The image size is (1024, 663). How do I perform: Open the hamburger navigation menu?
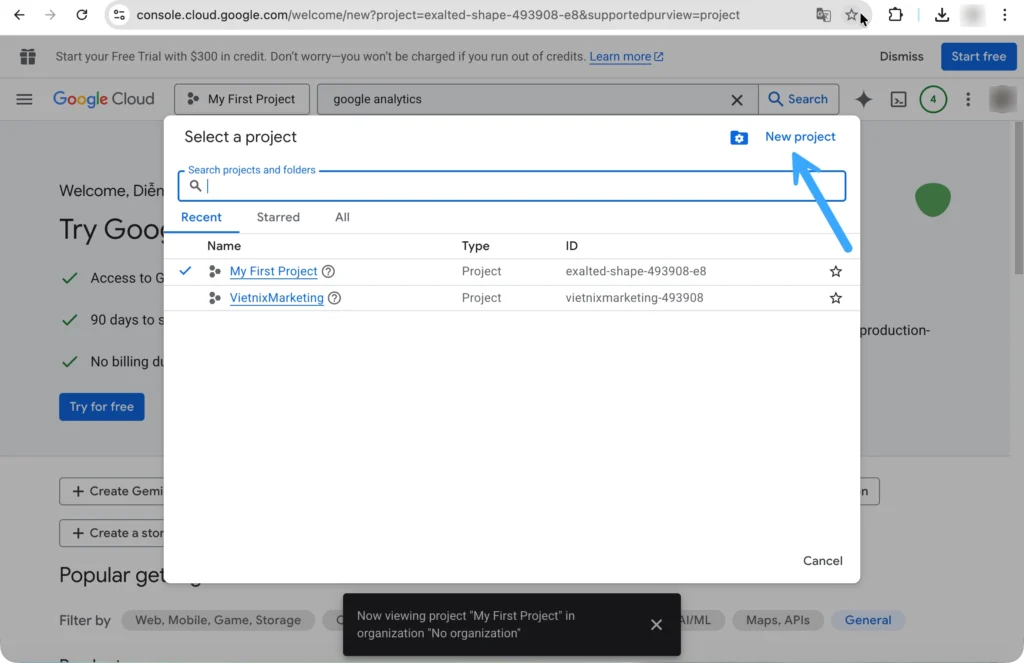25,99
